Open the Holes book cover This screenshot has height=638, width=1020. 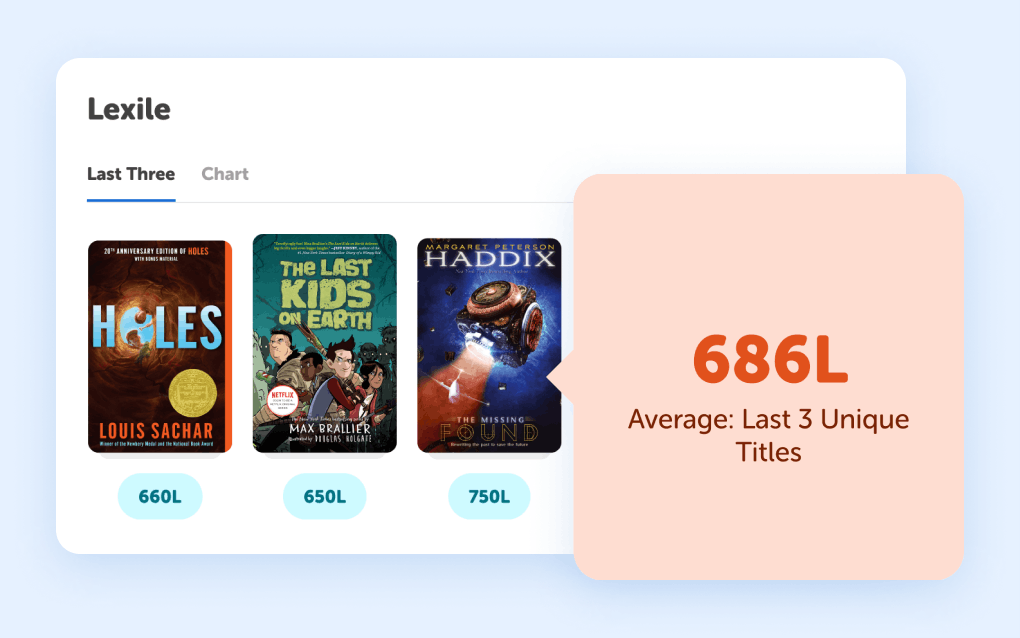coord(160,346)
